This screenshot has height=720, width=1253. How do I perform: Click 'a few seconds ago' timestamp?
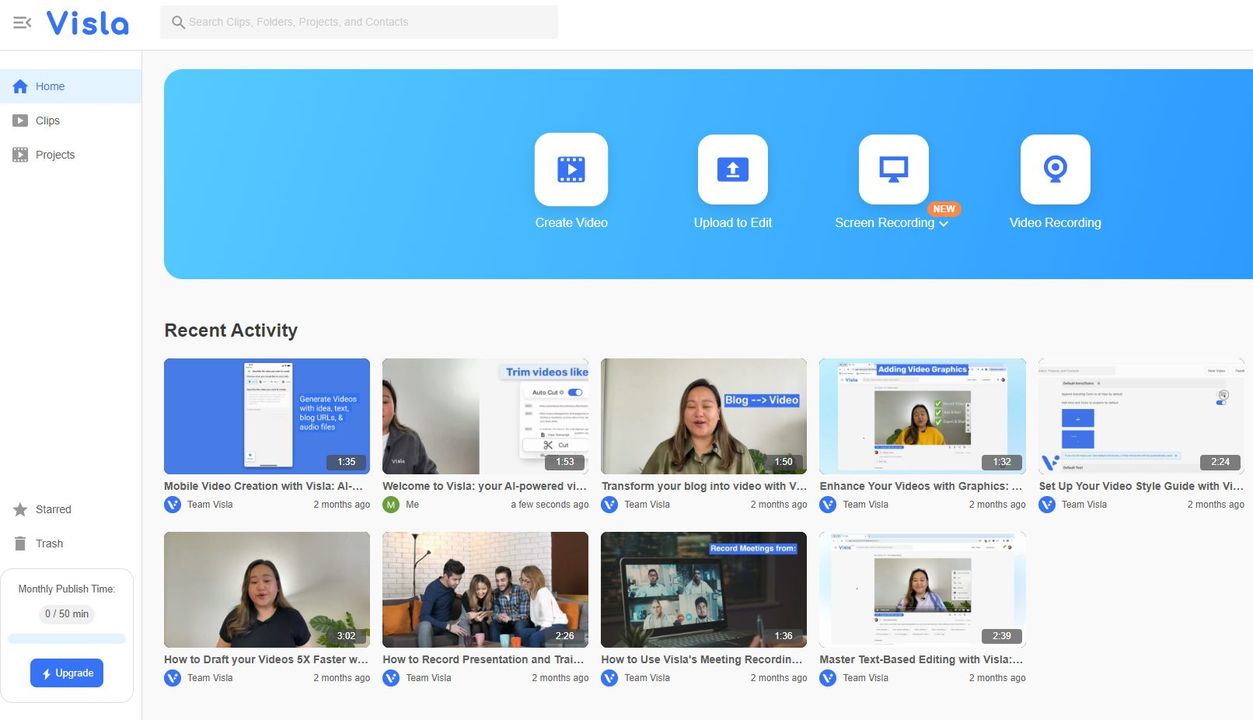point(550,505)
